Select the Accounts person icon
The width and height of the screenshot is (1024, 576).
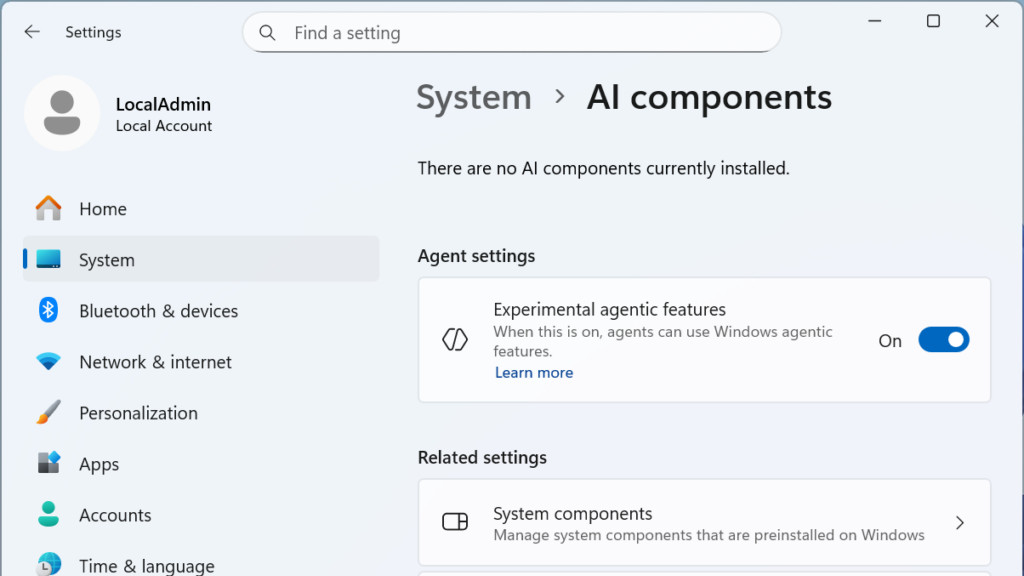(x=47, y=515)
